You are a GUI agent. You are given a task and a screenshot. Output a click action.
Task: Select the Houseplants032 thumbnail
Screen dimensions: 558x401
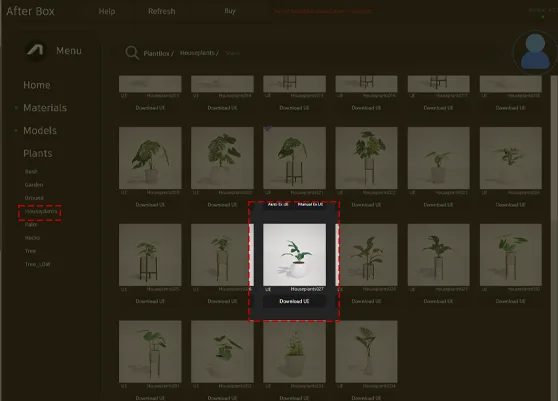pyautogui.click(x=222, y=352)
